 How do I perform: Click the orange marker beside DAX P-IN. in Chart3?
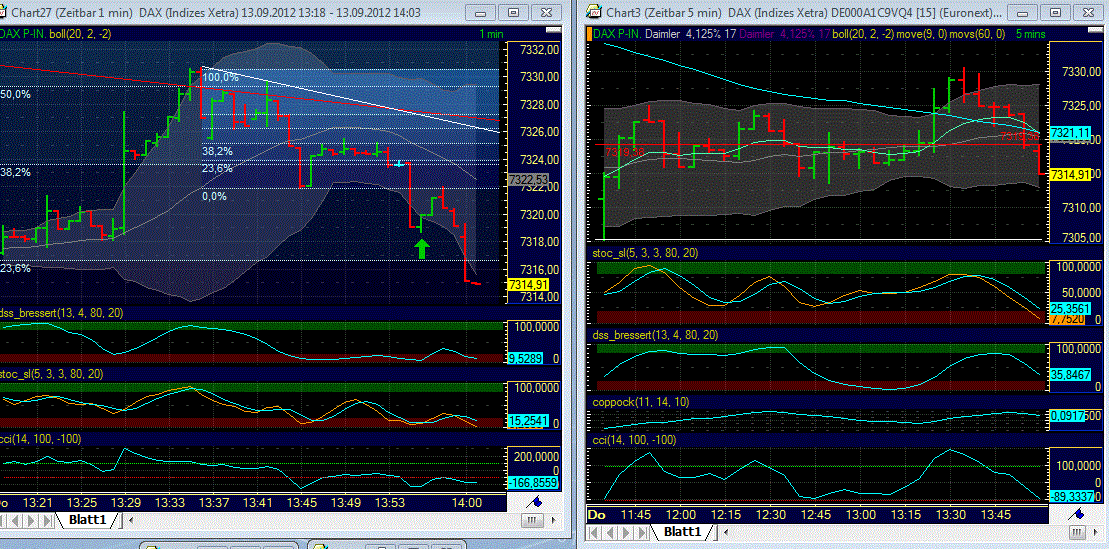pos(589,33)
